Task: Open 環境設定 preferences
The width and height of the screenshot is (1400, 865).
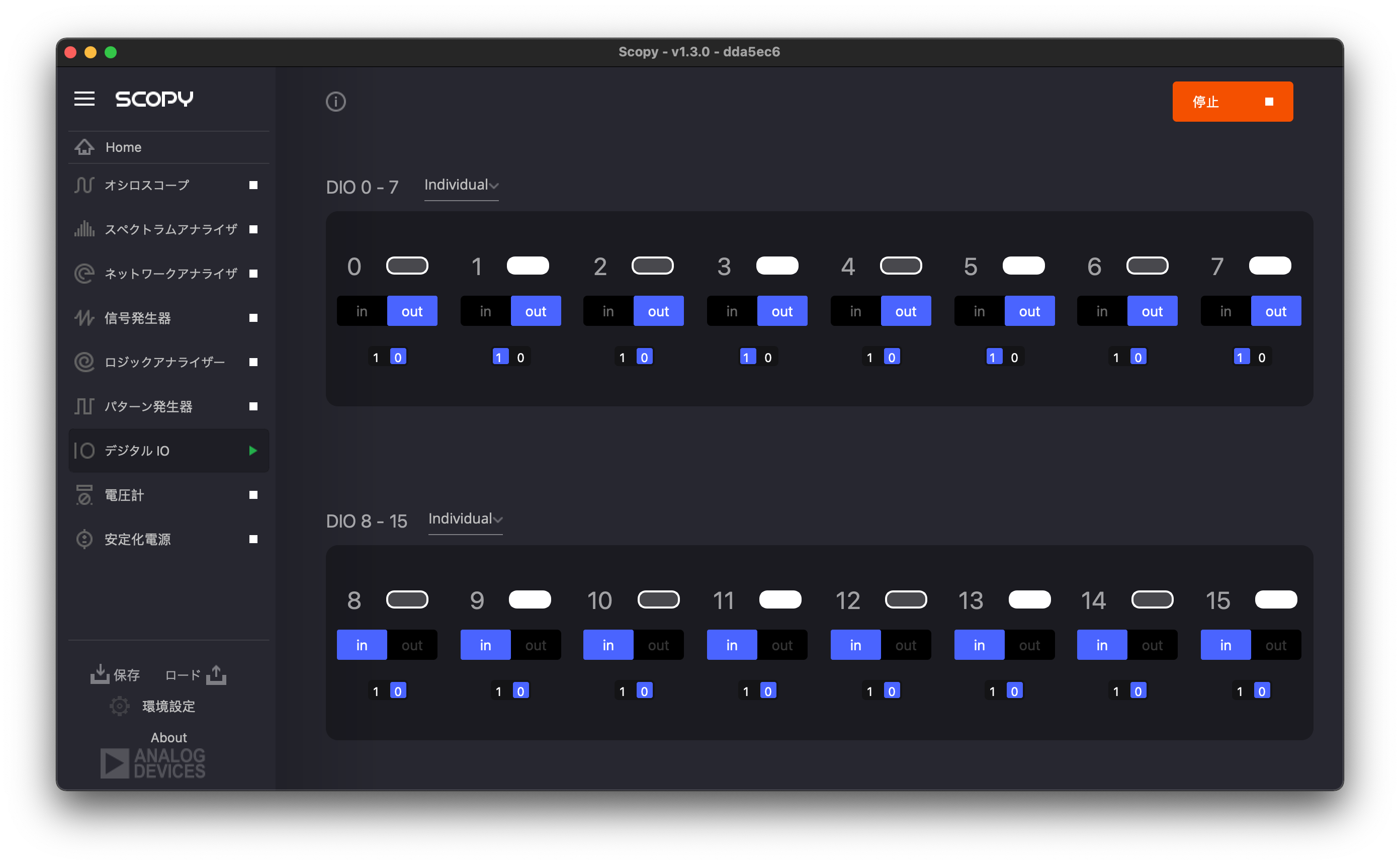Action: 153,706
